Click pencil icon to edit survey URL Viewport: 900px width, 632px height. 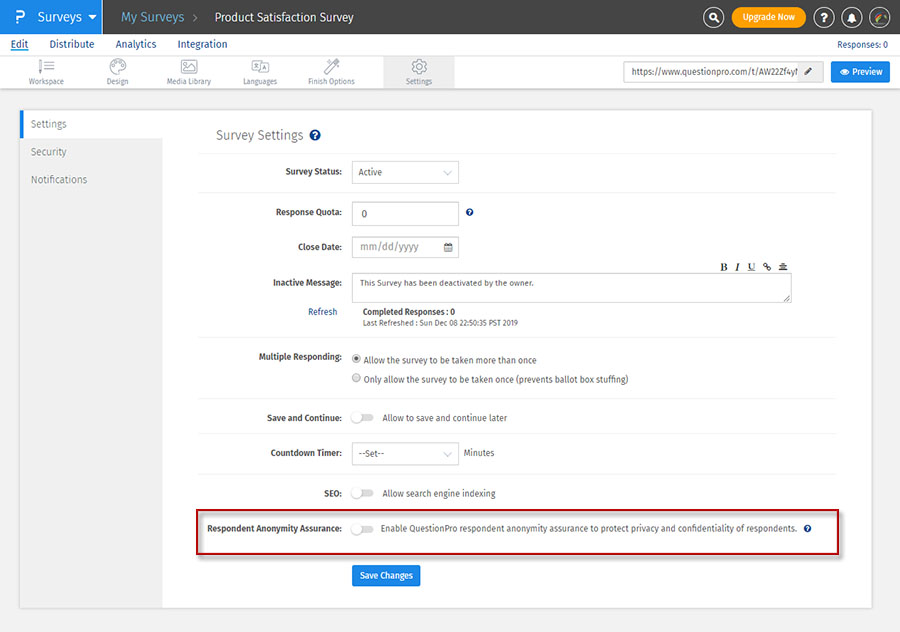pos(808,72)
